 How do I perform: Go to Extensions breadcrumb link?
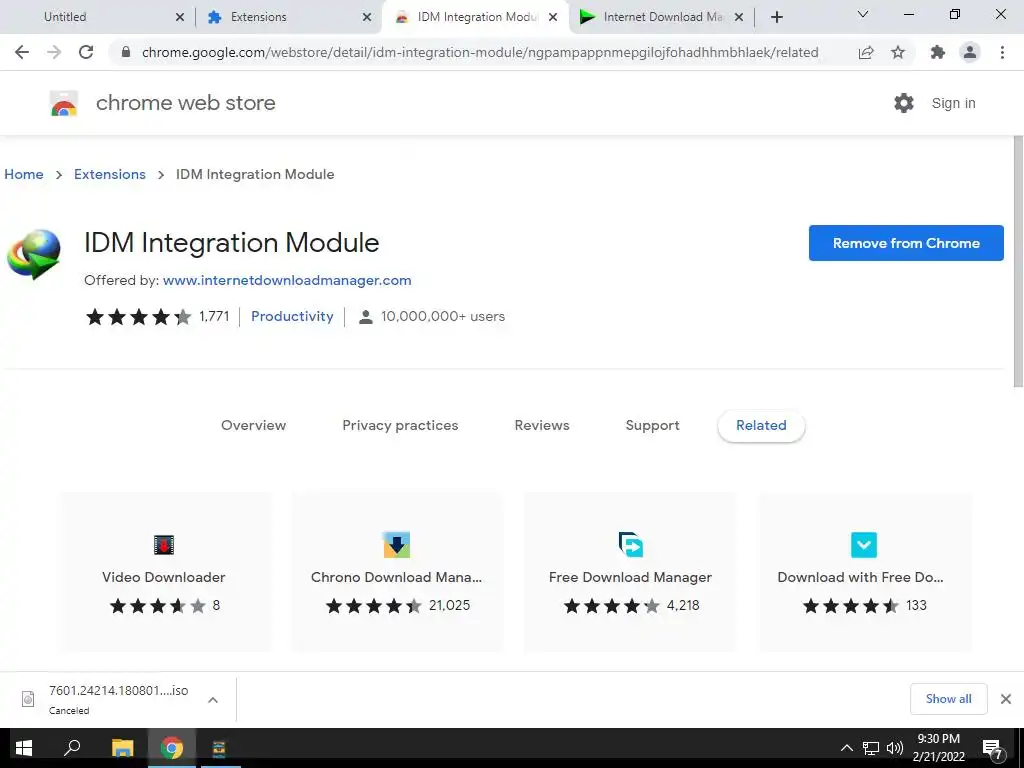110,174
